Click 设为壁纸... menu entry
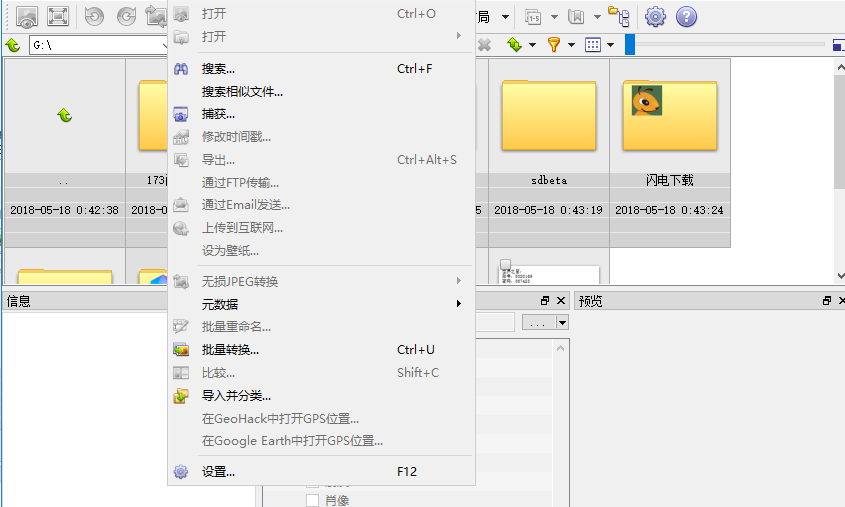 (x=321, y=251)
